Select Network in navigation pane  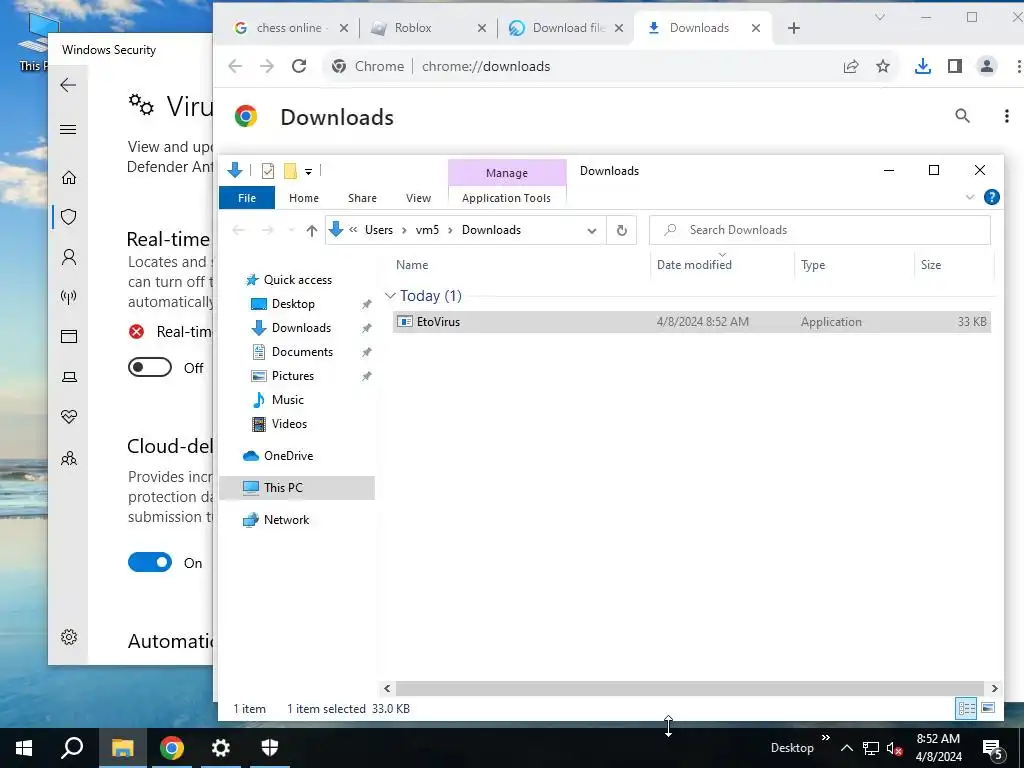286,520
